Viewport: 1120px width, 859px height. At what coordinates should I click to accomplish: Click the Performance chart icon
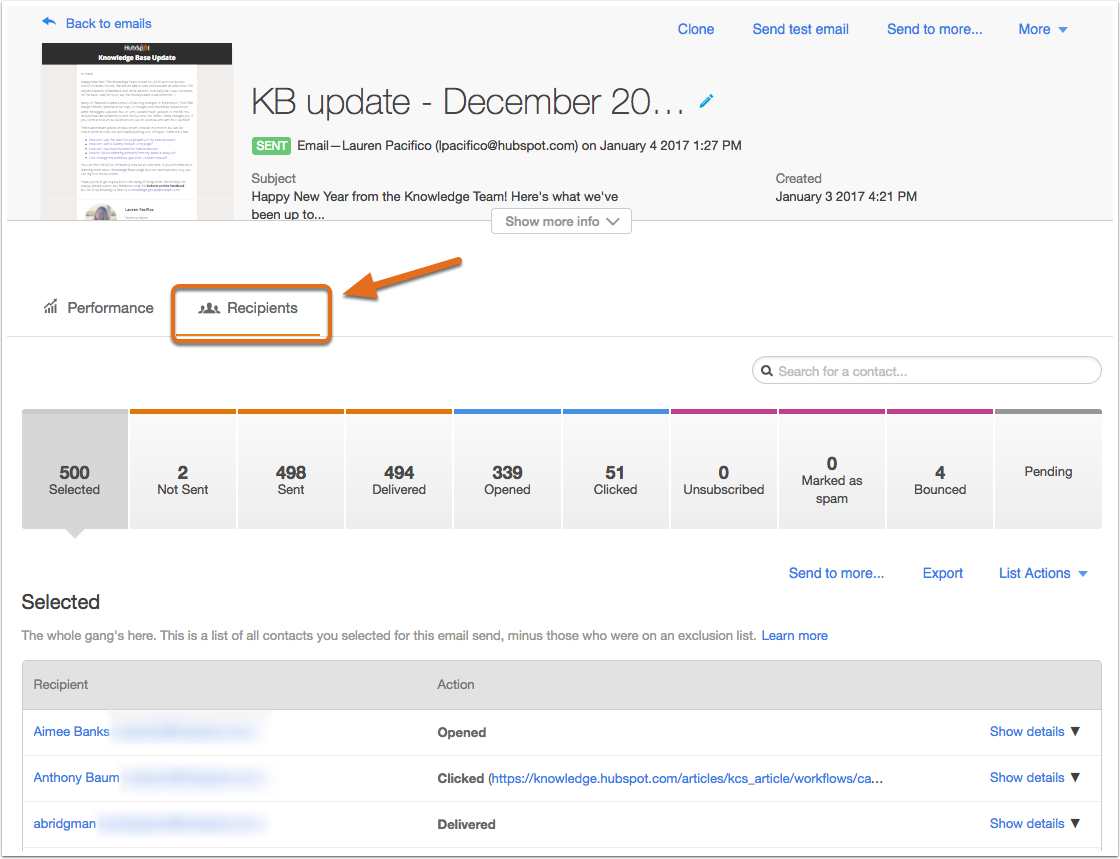[x=51, y=307]
